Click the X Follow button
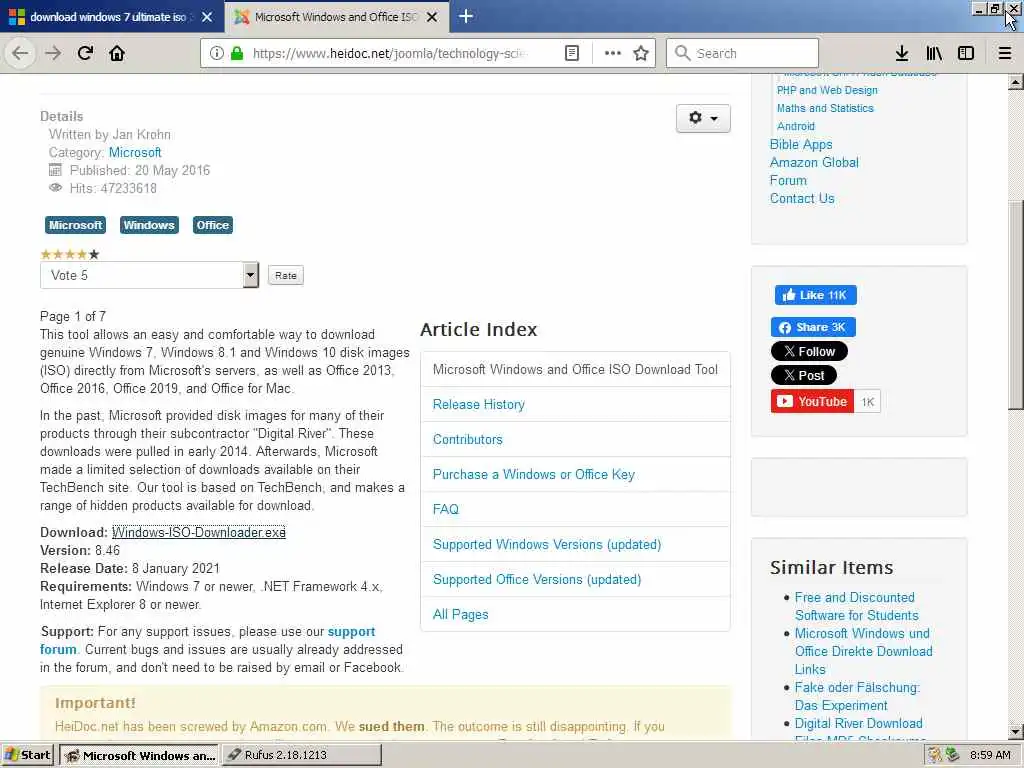Image resolution: width=1024 pixels, height=768 pixels. [809, 351]
